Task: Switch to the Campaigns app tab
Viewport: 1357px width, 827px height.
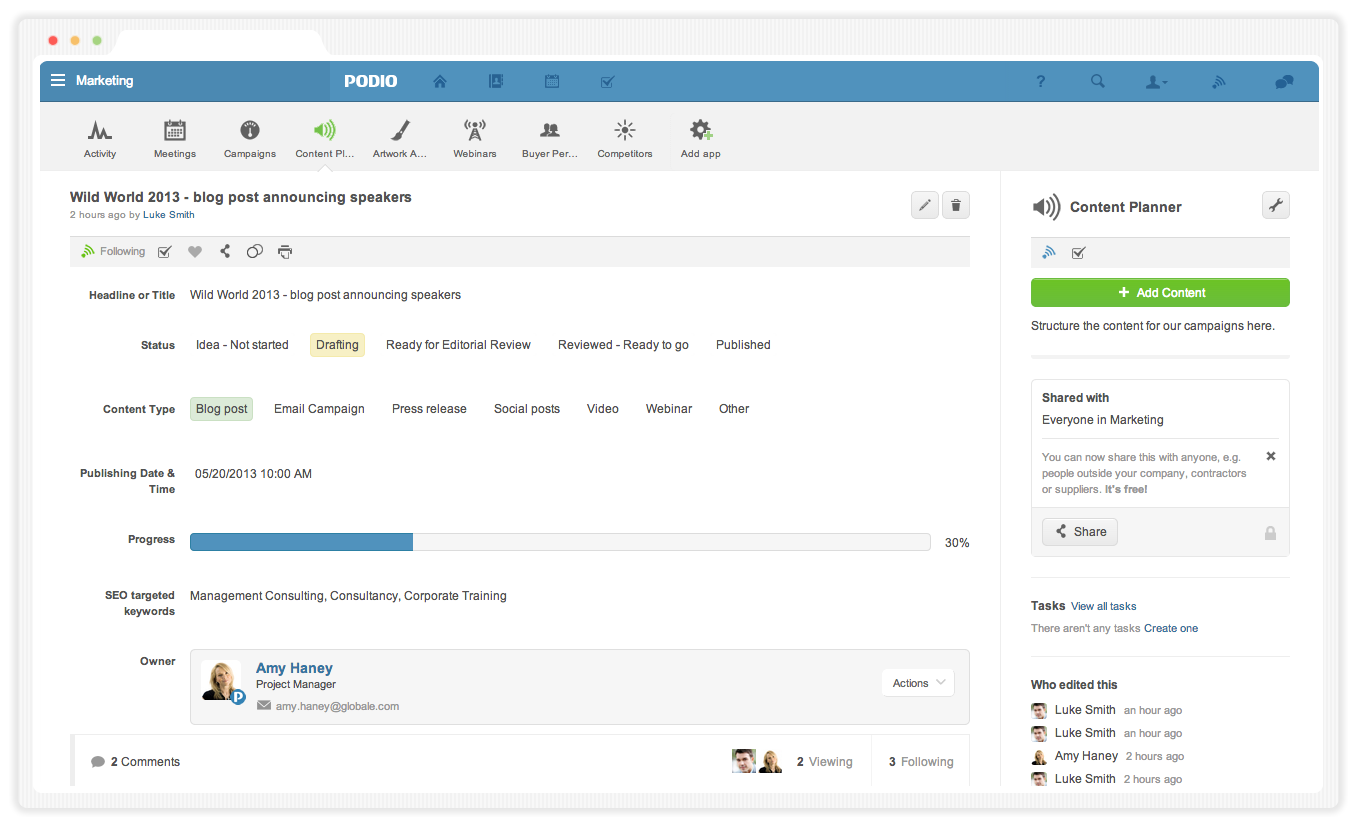Action: pos(250,138)
